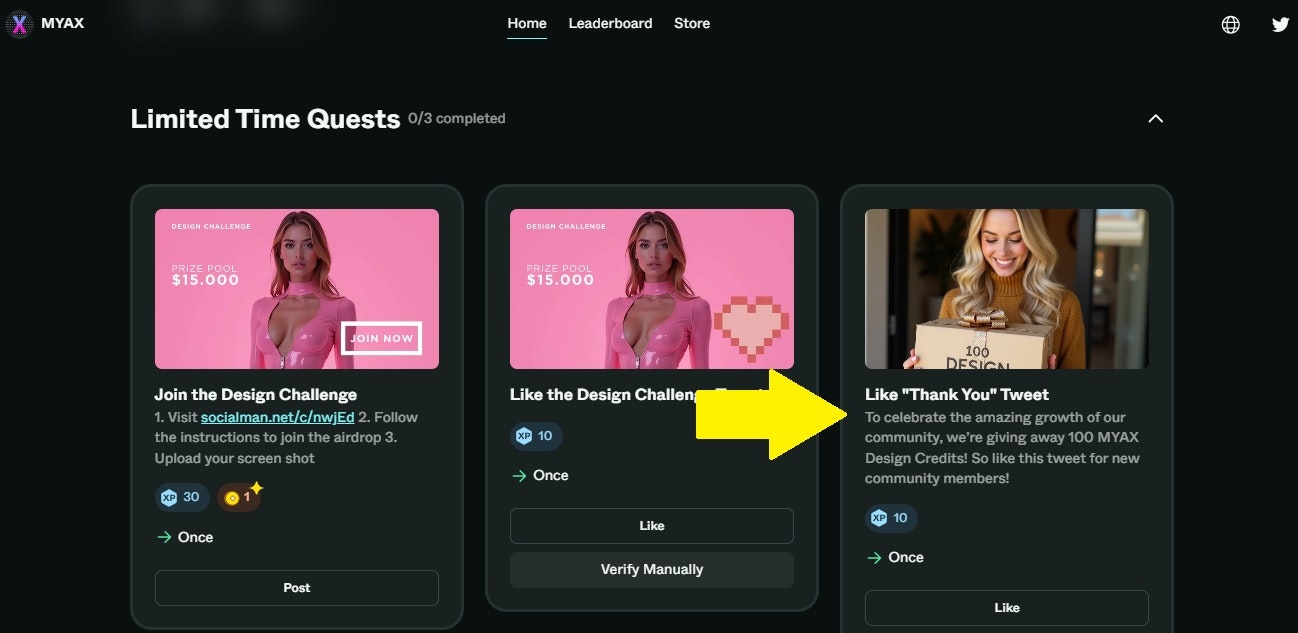Open the Twitter bird icon
Viewport: 1298px width, 633px height.
point(1280,25)
